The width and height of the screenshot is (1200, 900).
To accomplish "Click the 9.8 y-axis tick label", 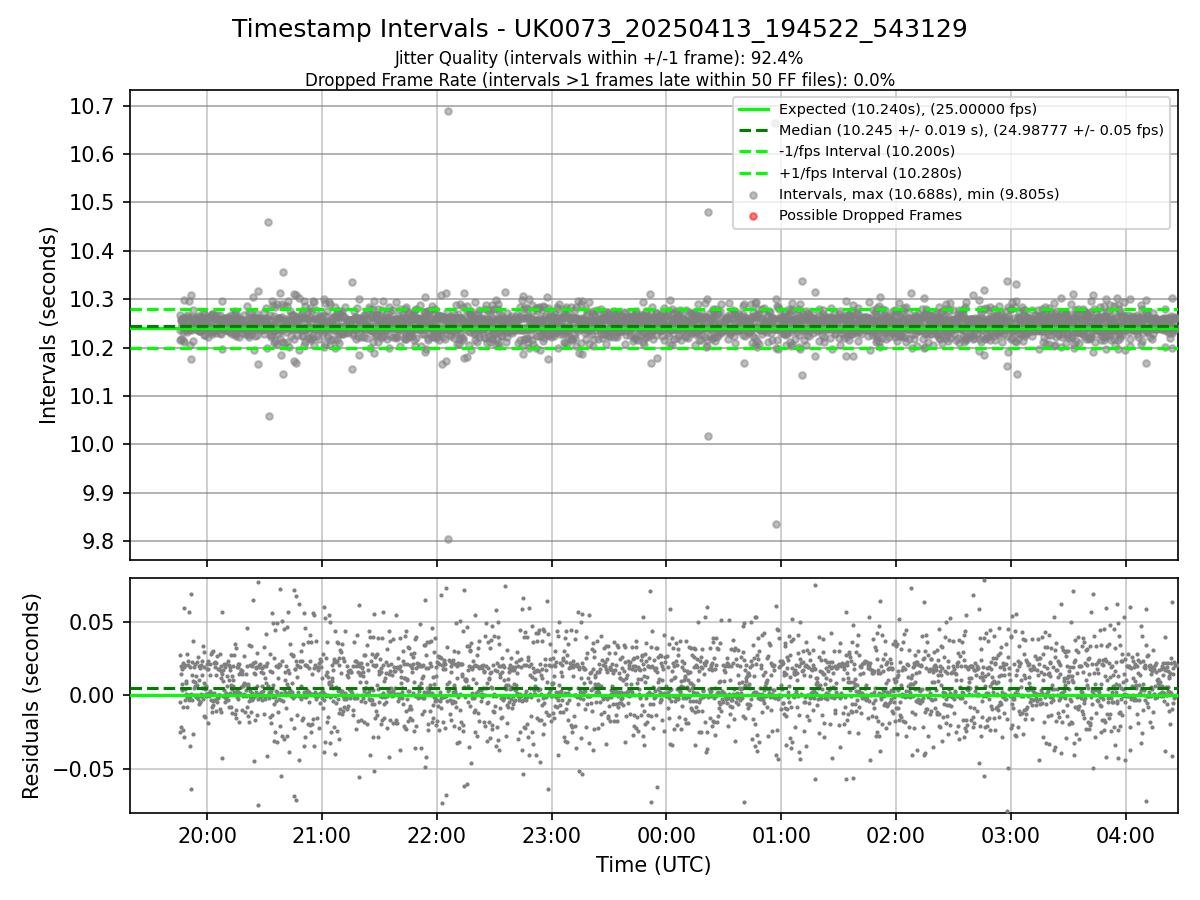I will (x=98, y=541).
